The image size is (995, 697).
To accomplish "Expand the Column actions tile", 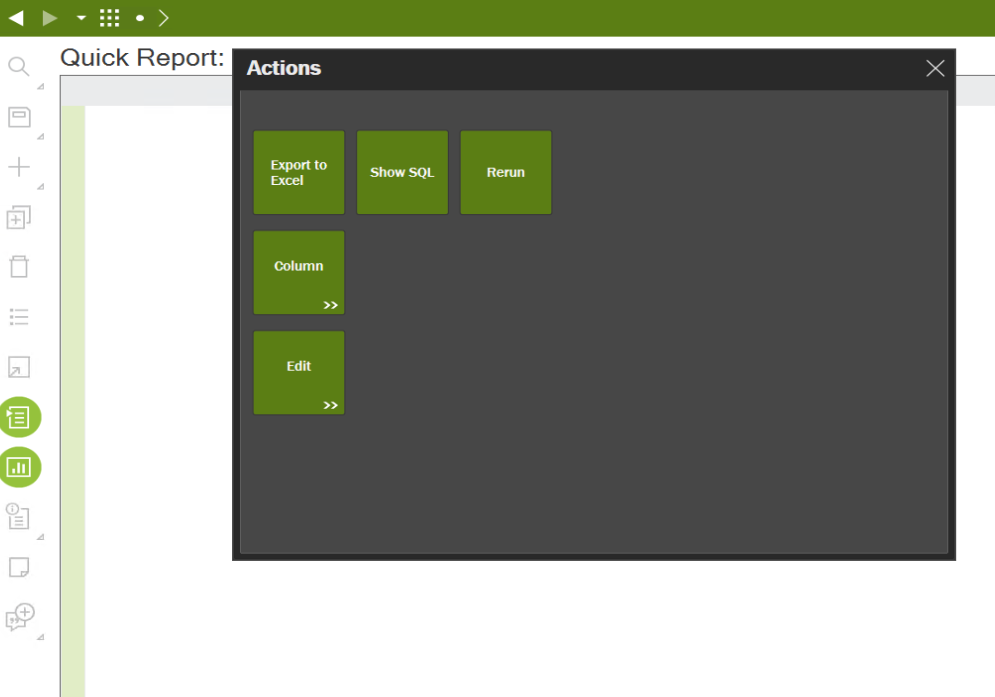I will tap(299, 272).
